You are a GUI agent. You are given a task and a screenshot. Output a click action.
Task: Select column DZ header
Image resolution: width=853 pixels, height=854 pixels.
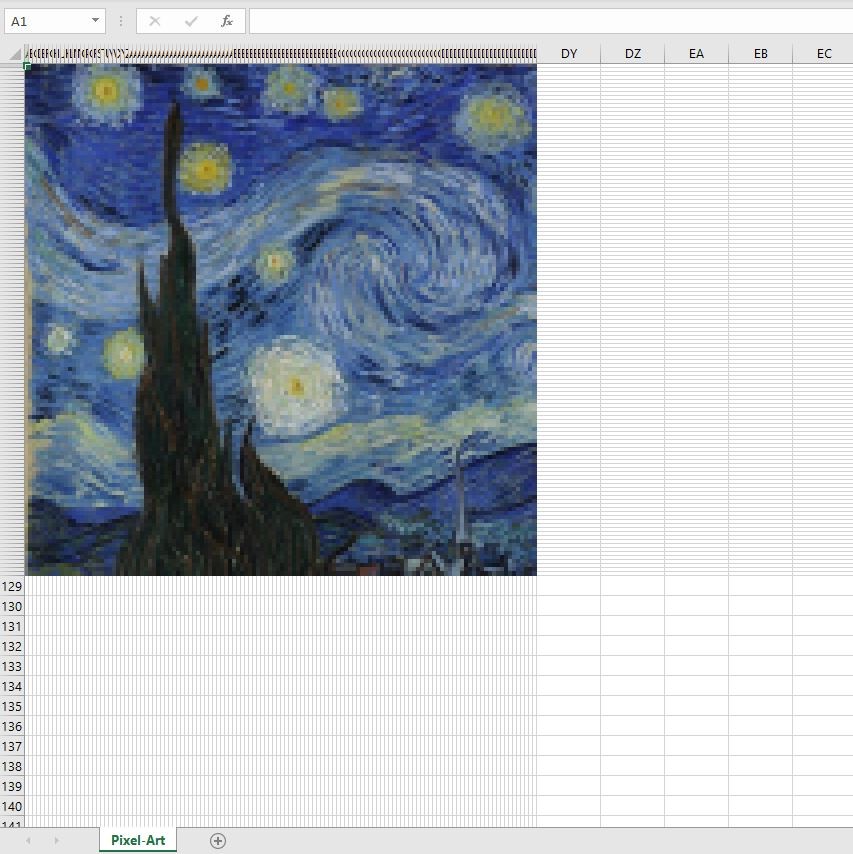(632, 54)
